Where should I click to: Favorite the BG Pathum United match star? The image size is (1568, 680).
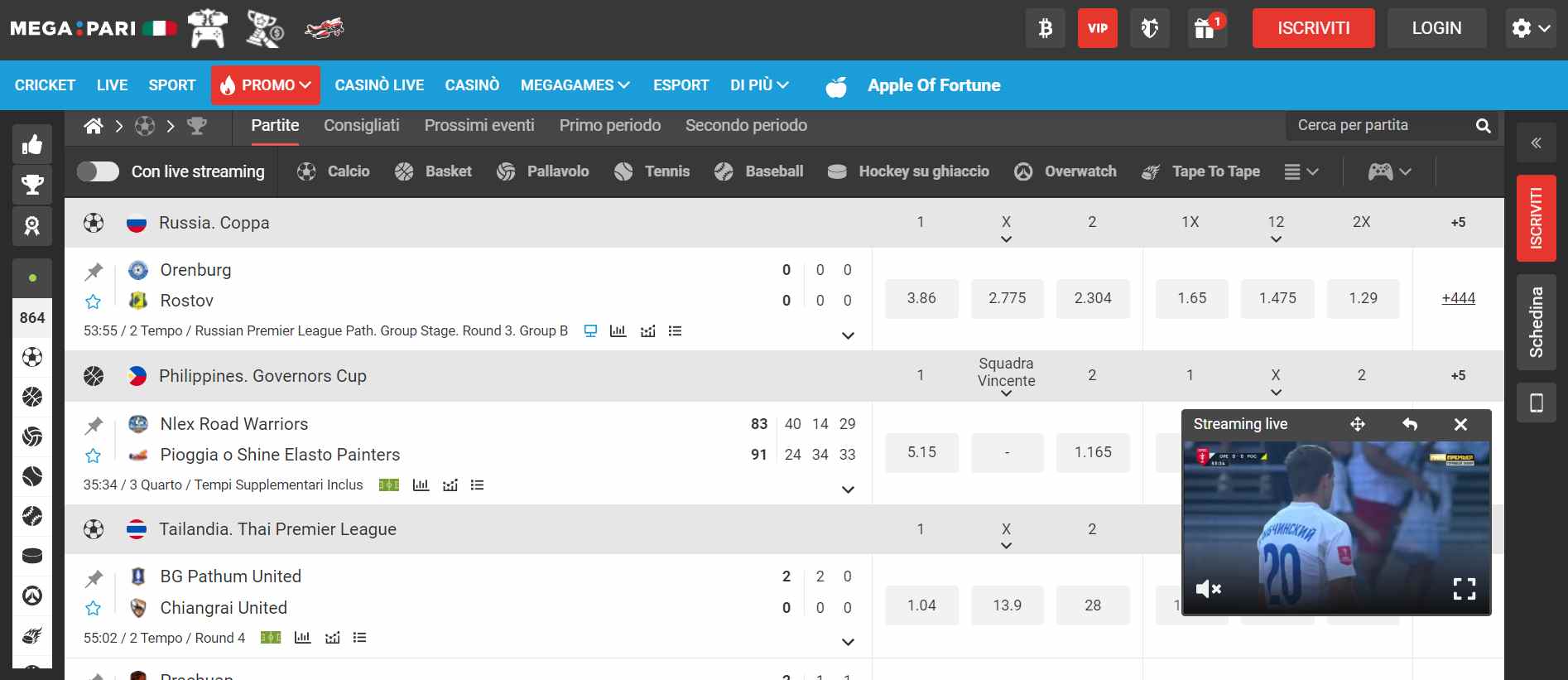click(94, 609)
